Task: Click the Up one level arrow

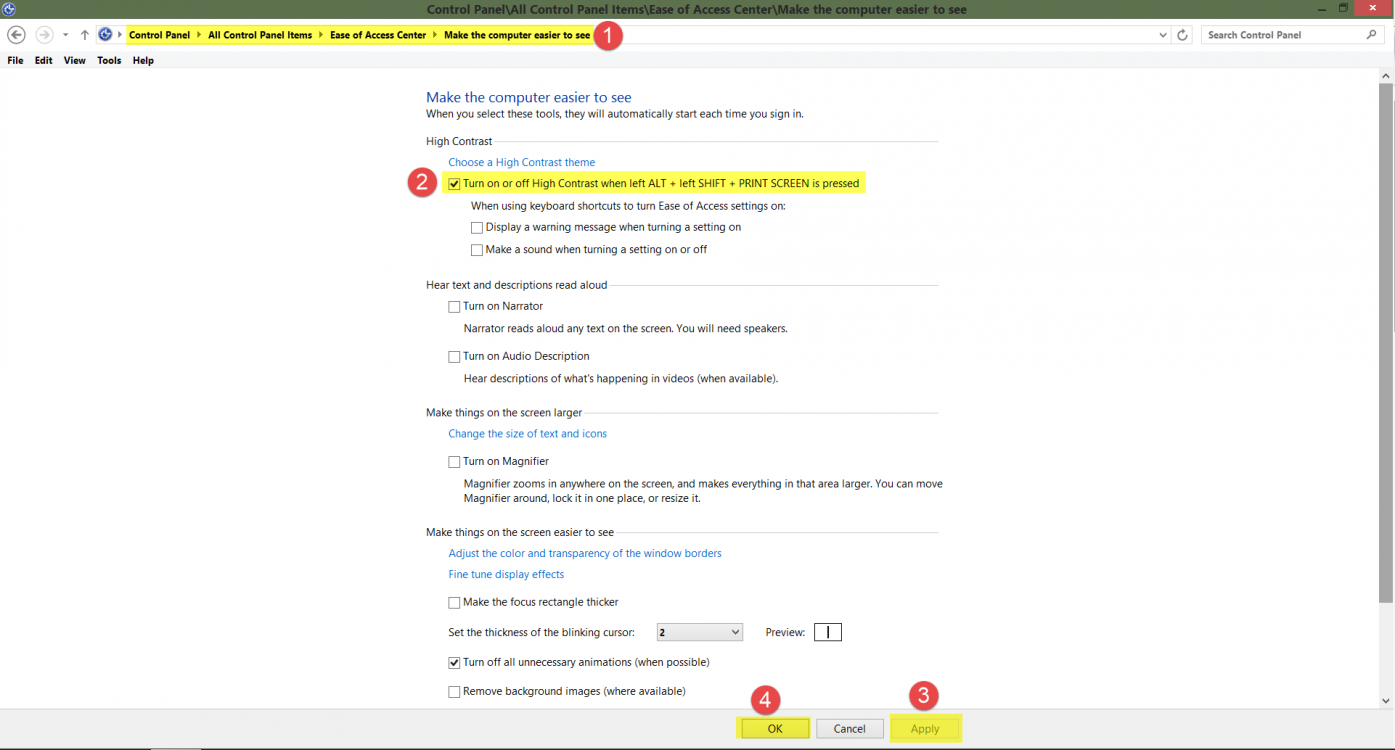Action: pyautogui.click(x=85, y=35)
